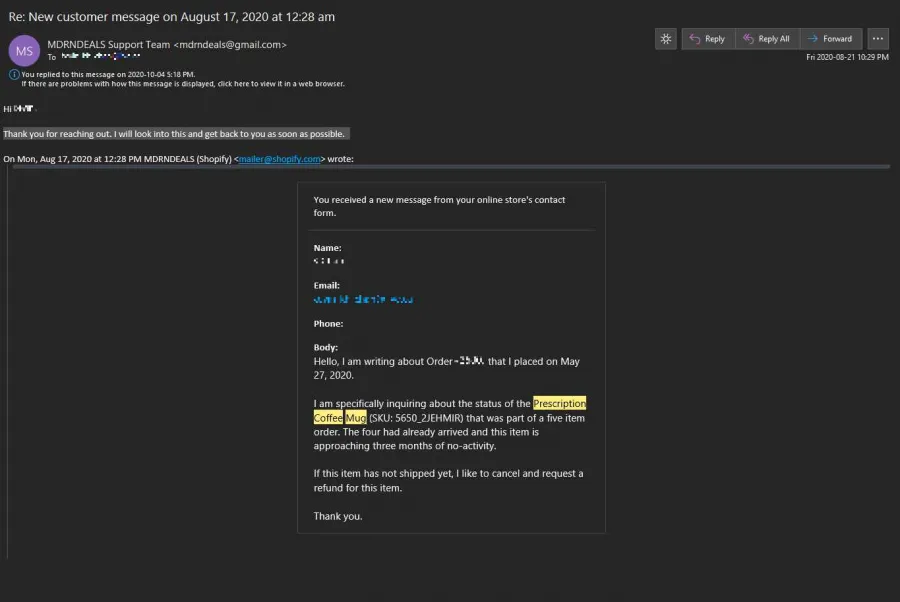Image resolution: width=900 pixels, height=602 pixels.
Task: Click the email subject line title
Action: (171, 17)
